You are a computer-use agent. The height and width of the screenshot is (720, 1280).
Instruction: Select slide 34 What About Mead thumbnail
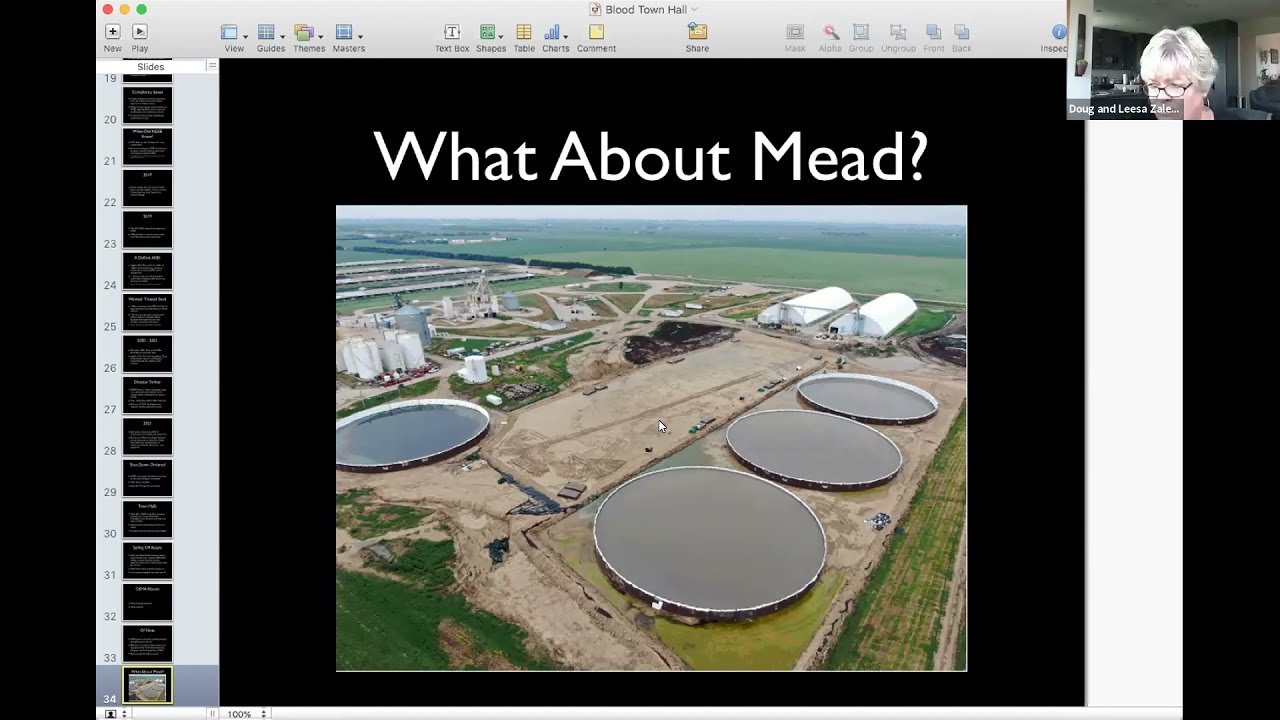pos(148,686)
